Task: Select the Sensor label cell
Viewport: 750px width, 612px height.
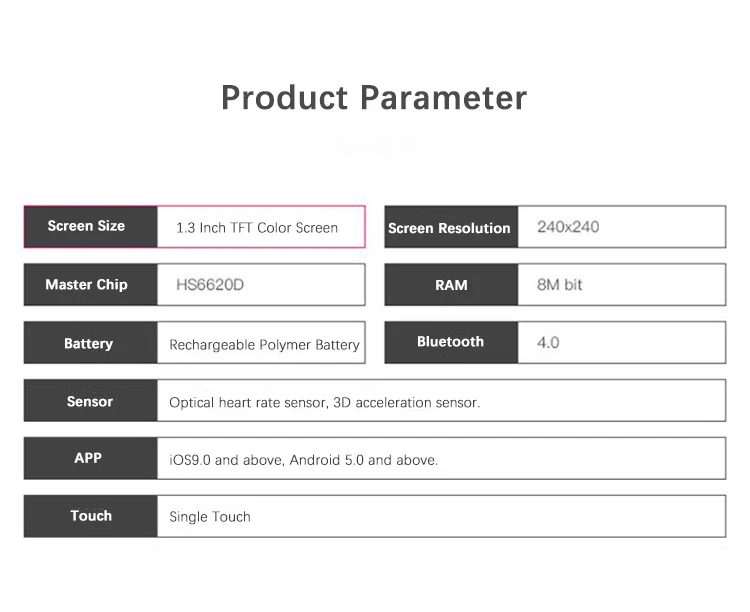Action: click(90, 401)
